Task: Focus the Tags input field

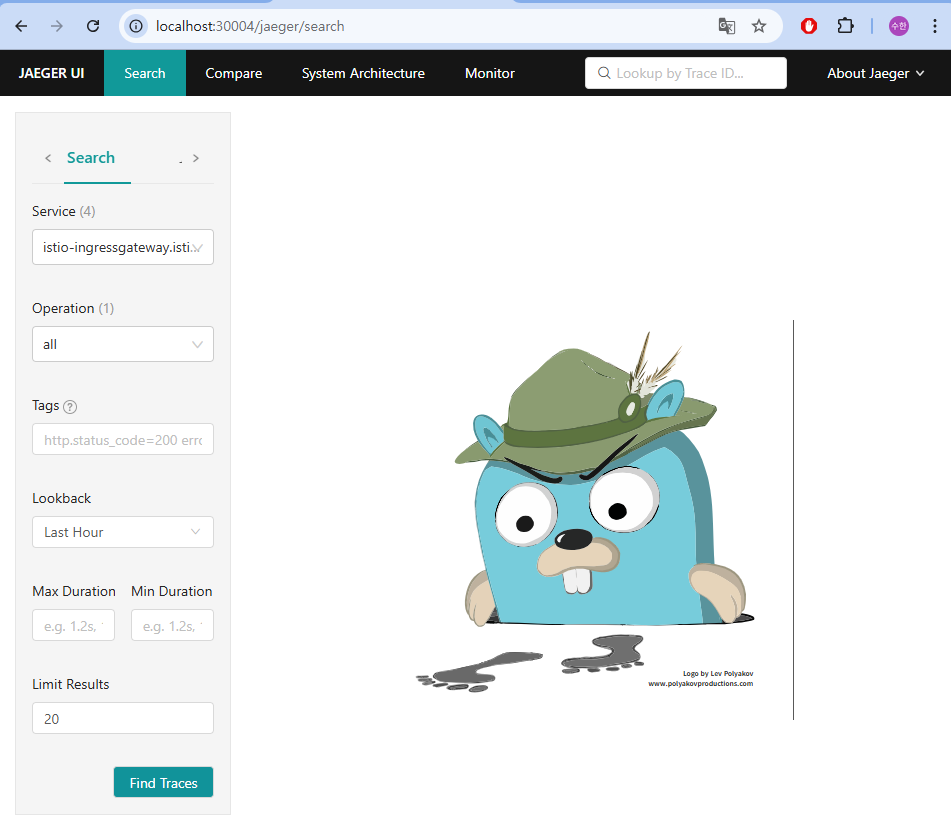Action: click(123, 439)
